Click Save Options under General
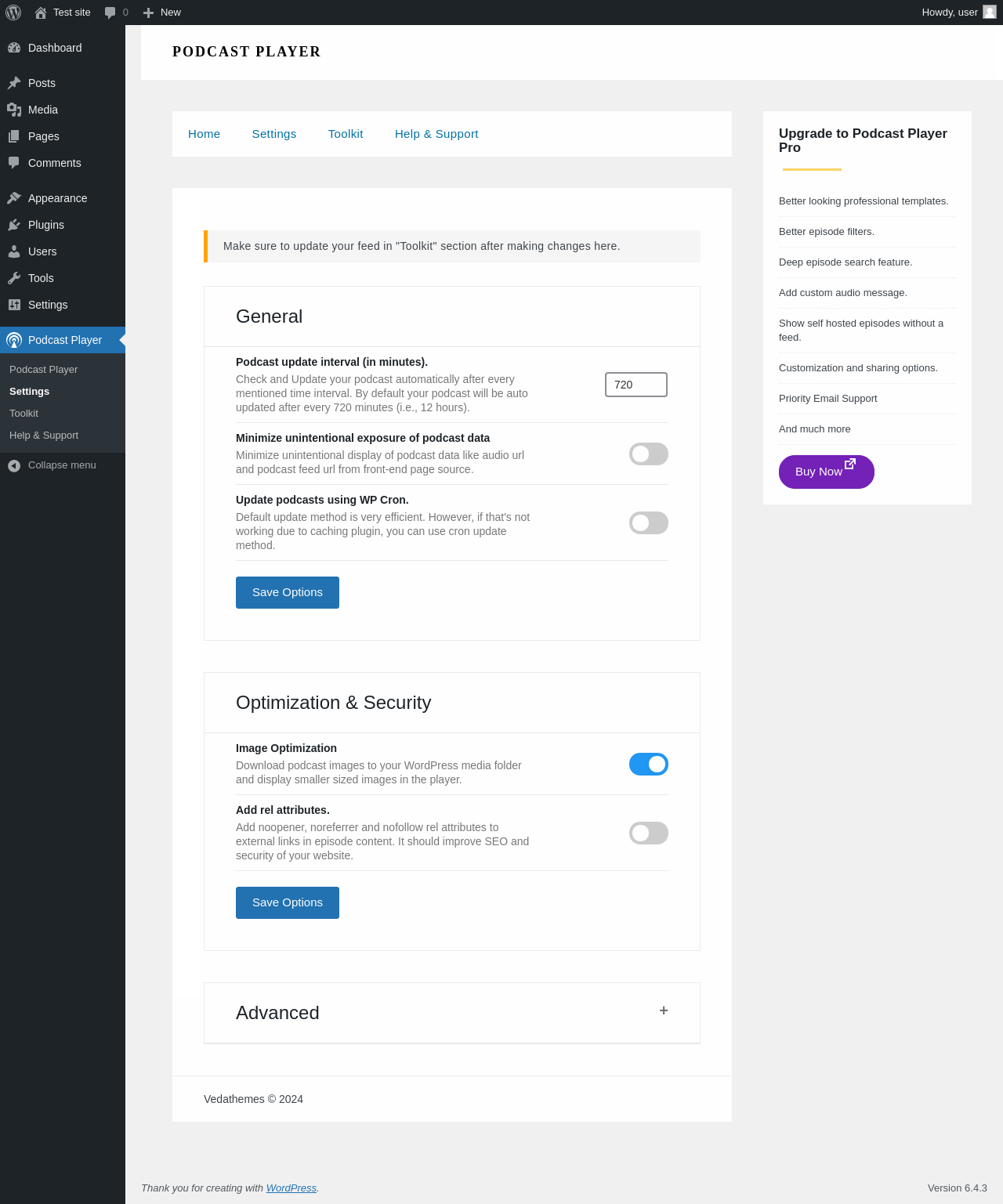This screenshot has height=1204, width=1003. (288, 592)
